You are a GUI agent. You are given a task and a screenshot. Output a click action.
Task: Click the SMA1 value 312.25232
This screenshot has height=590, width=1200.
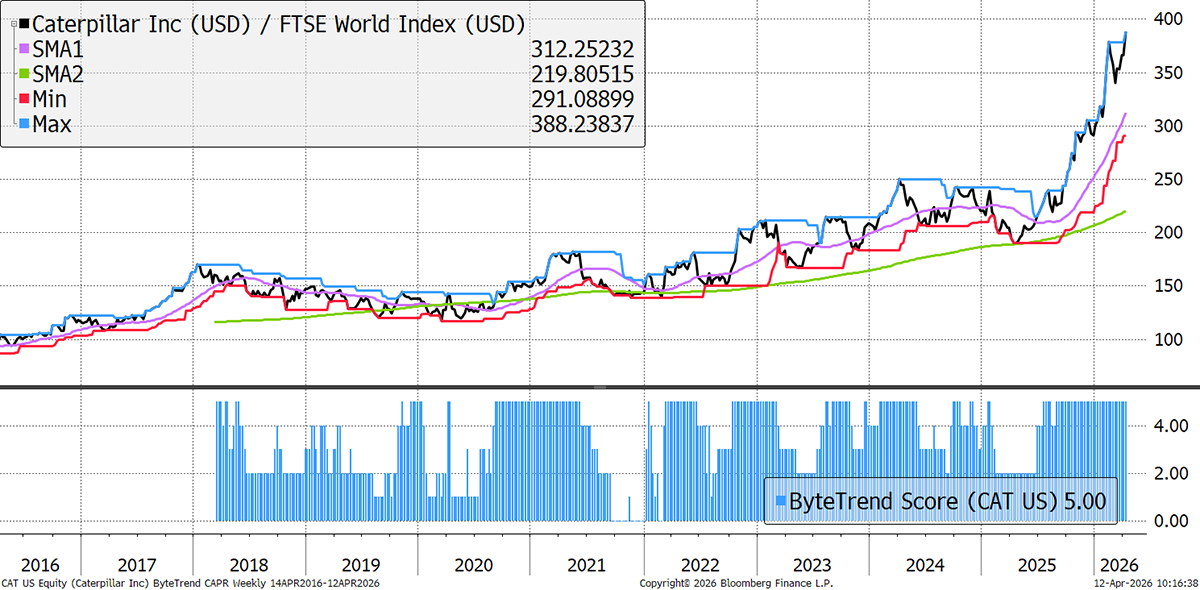point(585,49)
